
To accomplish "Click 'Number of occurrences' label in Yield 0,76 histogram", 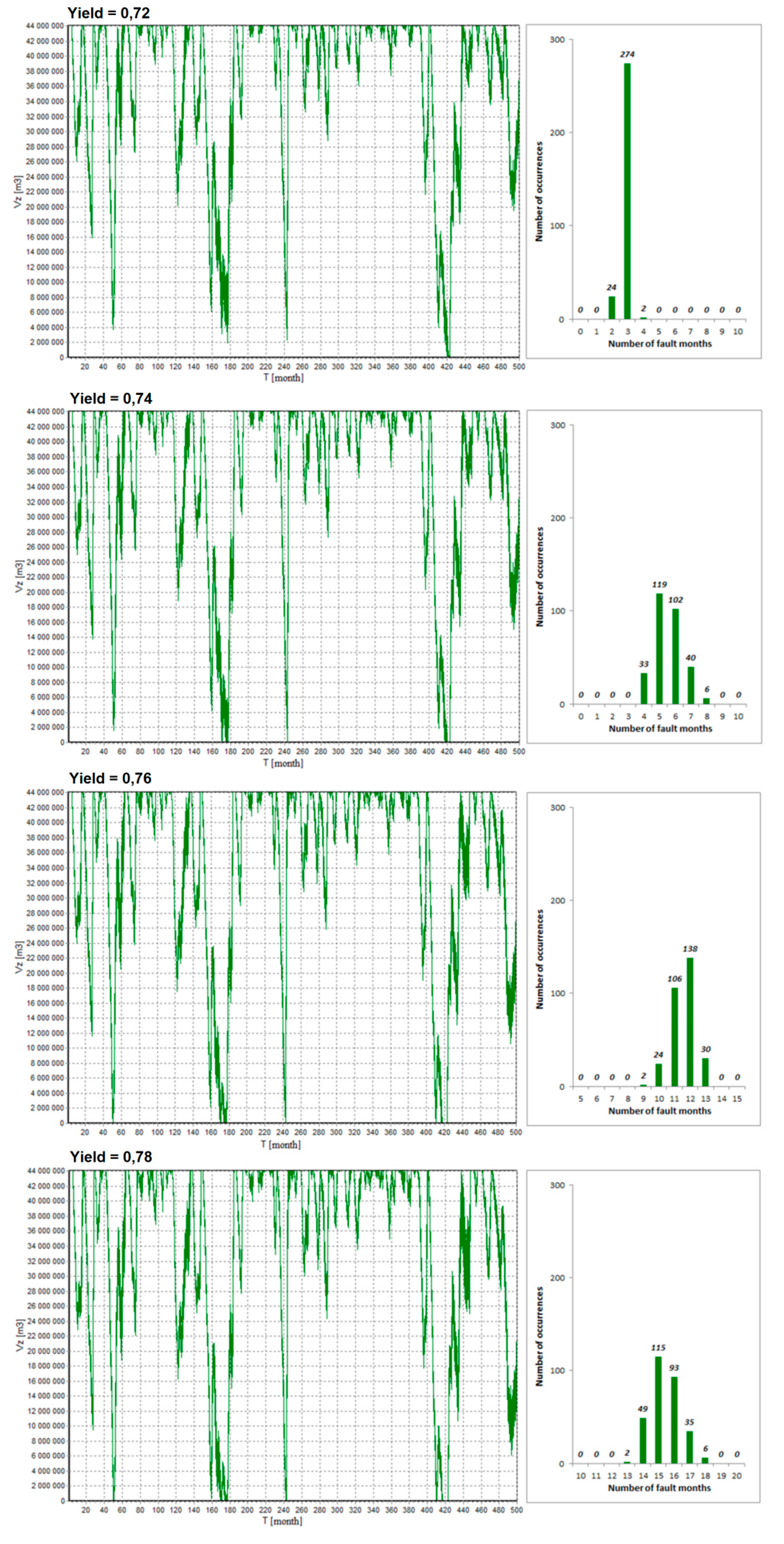I will (x=539, y=959).
